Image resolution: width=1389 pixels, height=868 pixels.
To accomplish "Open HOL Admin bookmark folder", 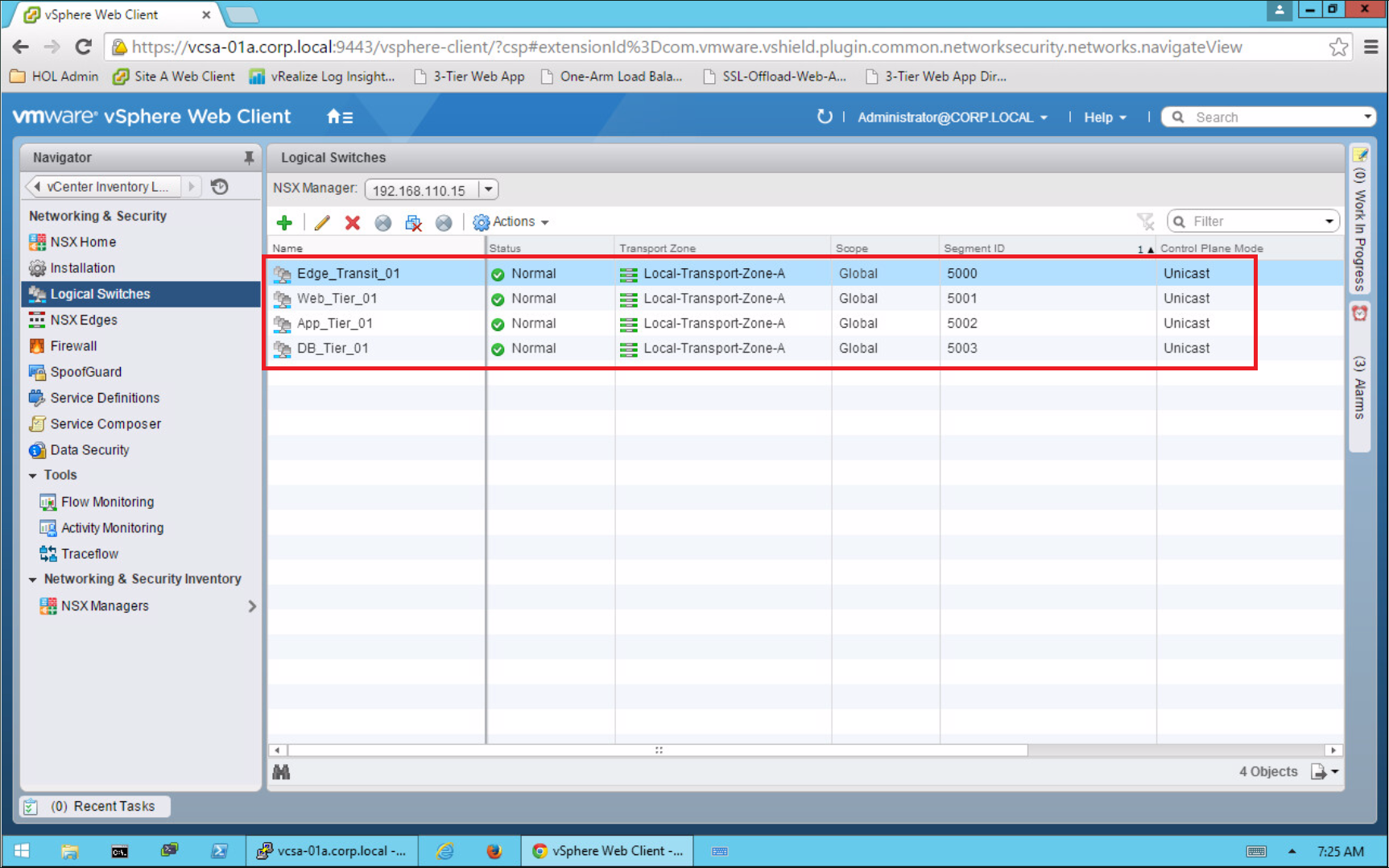I will (54, 76).
